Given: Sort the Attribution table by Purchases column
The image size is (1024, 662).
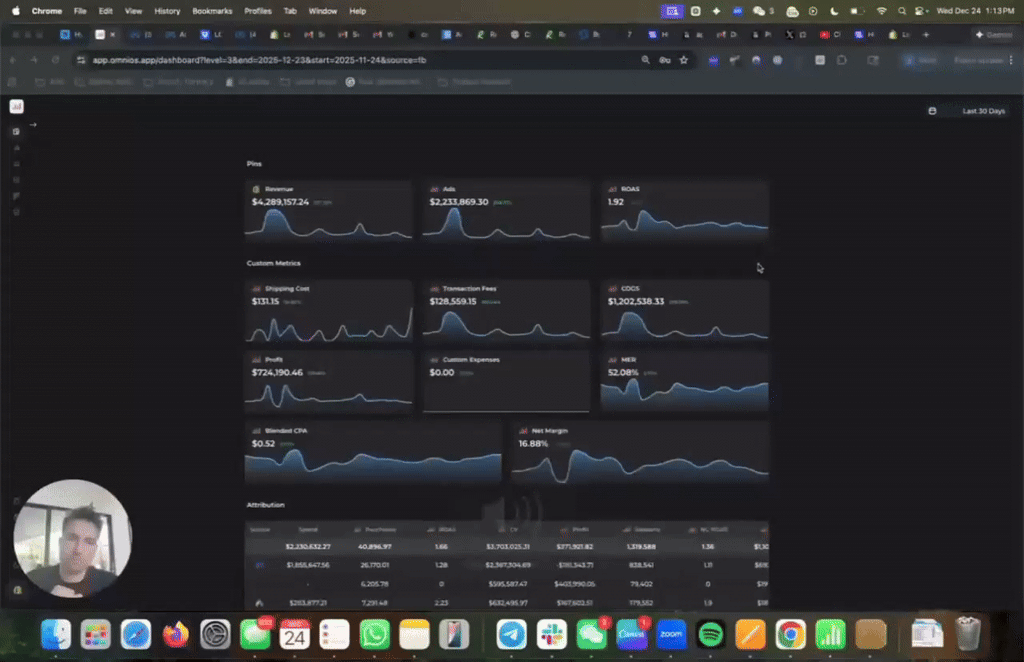Looking at the screenshot, I should [x=376, y=529].
